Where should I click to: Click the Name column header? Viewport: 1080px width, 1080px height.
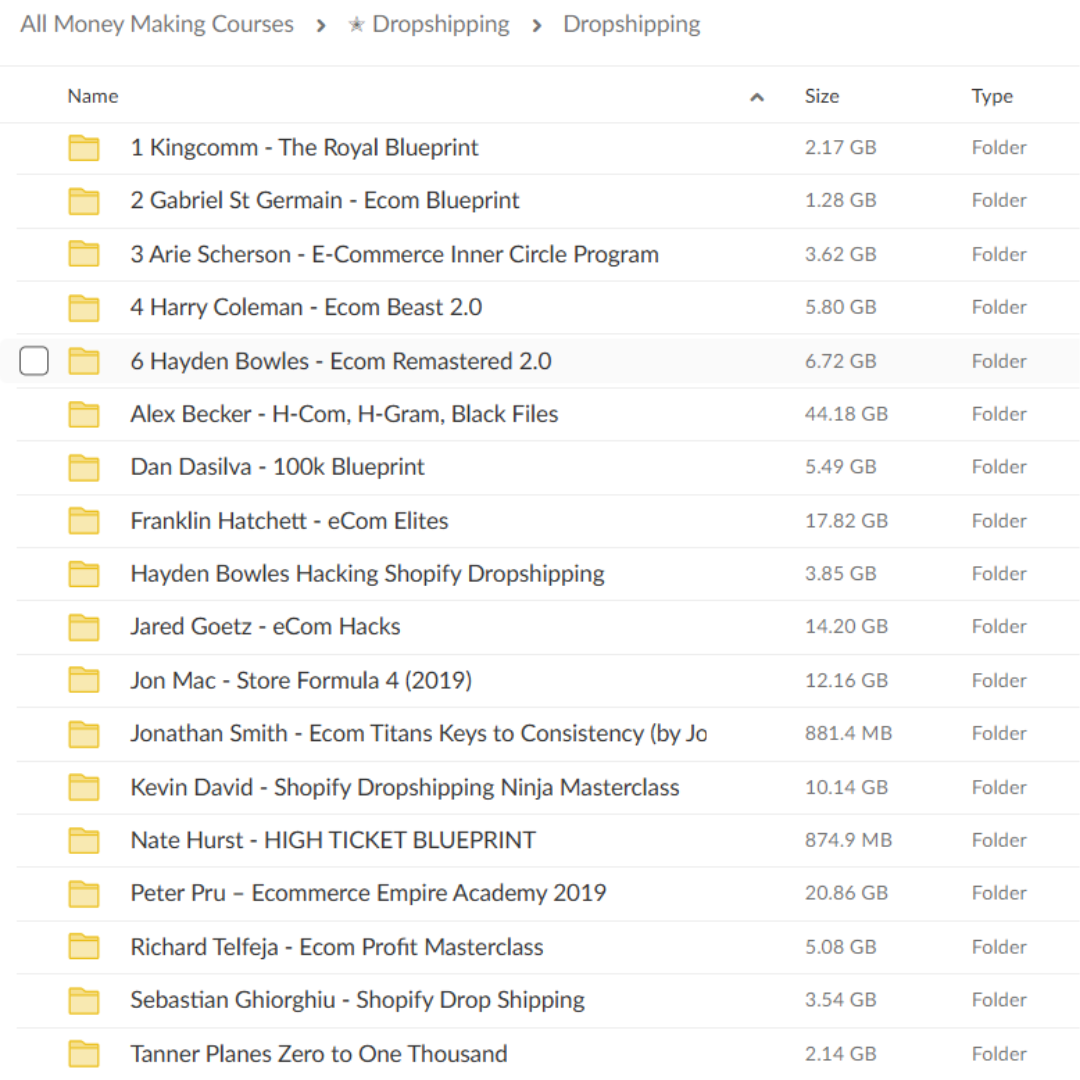point(92,96)
